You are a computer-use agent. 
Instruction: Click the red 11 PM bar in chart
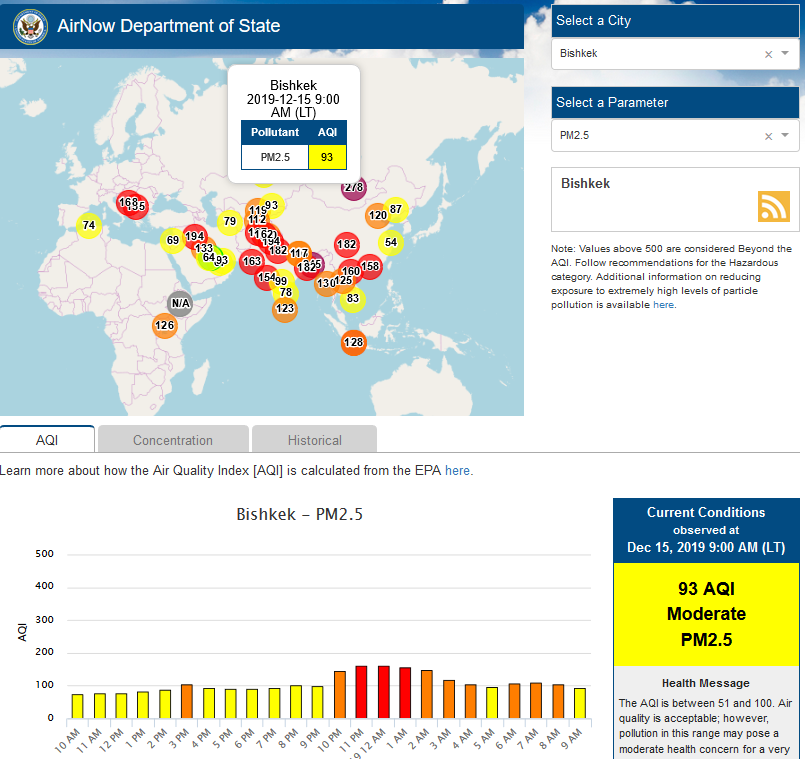click(x=362, y=691)
